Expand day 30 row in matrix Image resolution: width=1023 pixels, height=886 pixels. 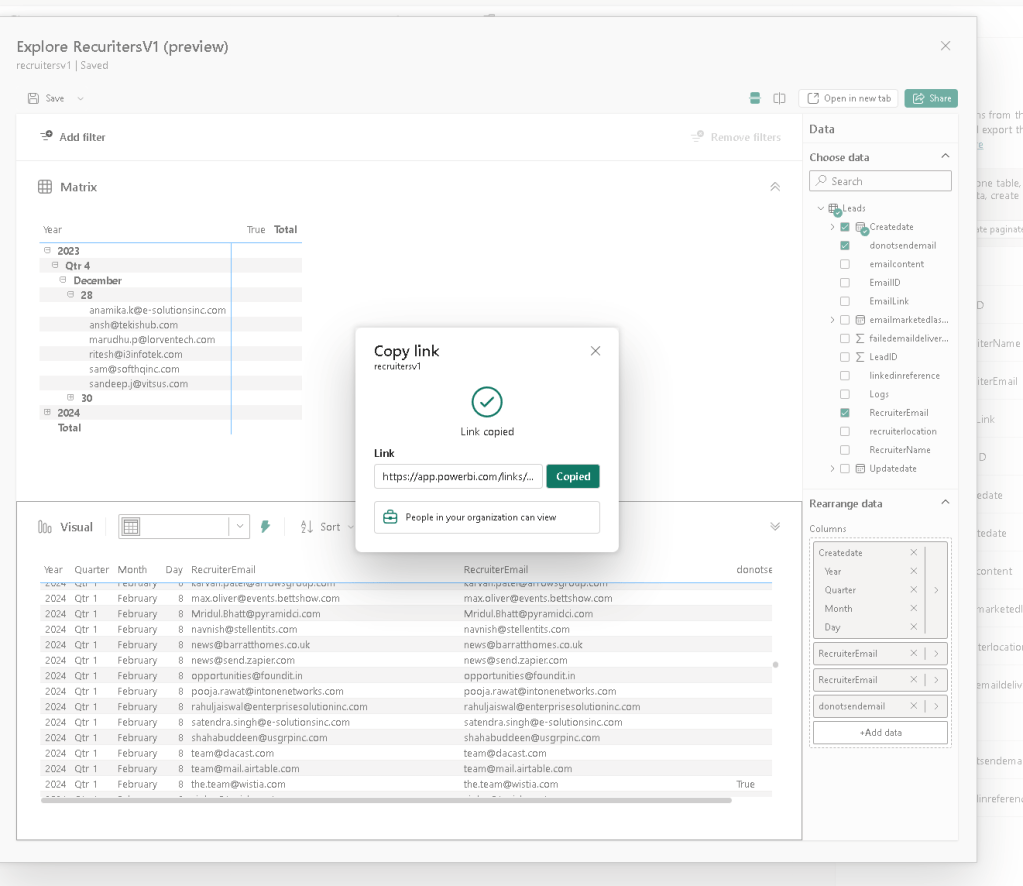tap(70, 397)
